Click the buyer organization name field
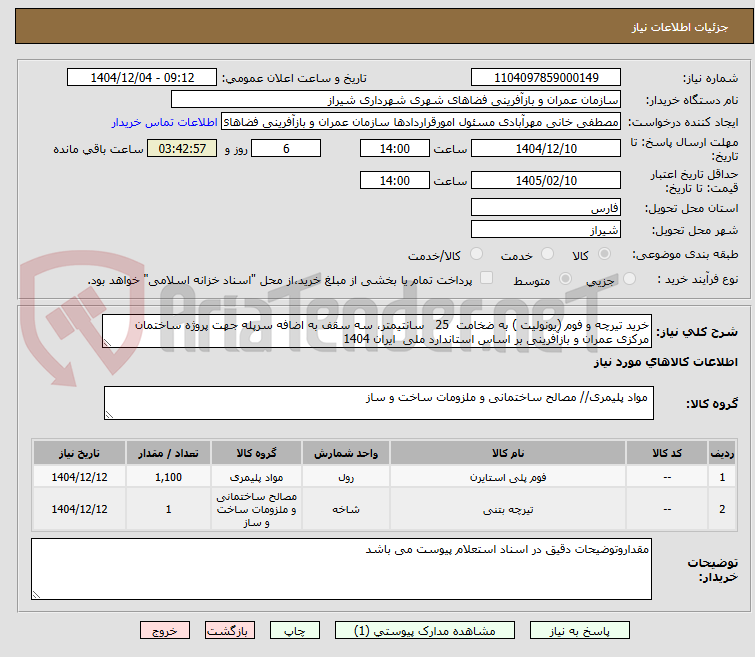This screenshot has height=657, width=755. 396,100
